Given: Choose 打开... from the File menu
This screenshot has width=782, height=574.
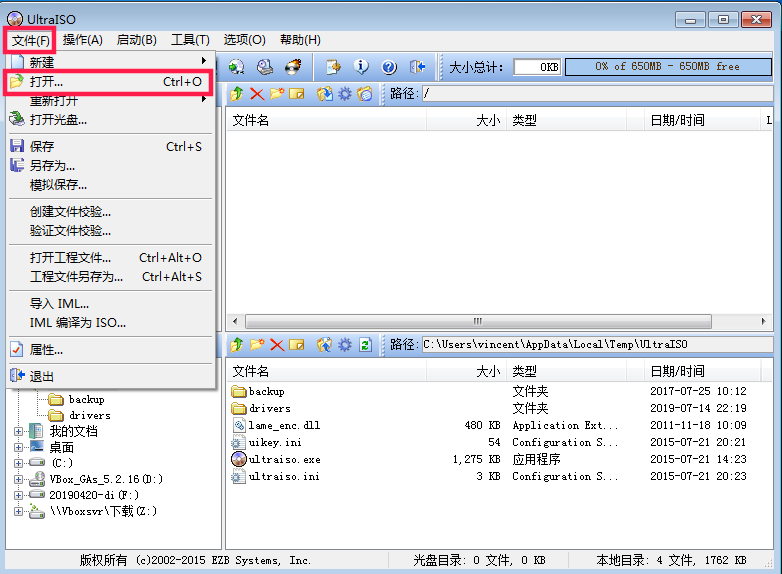Looking at the screenshot, I should click(109, 82).
